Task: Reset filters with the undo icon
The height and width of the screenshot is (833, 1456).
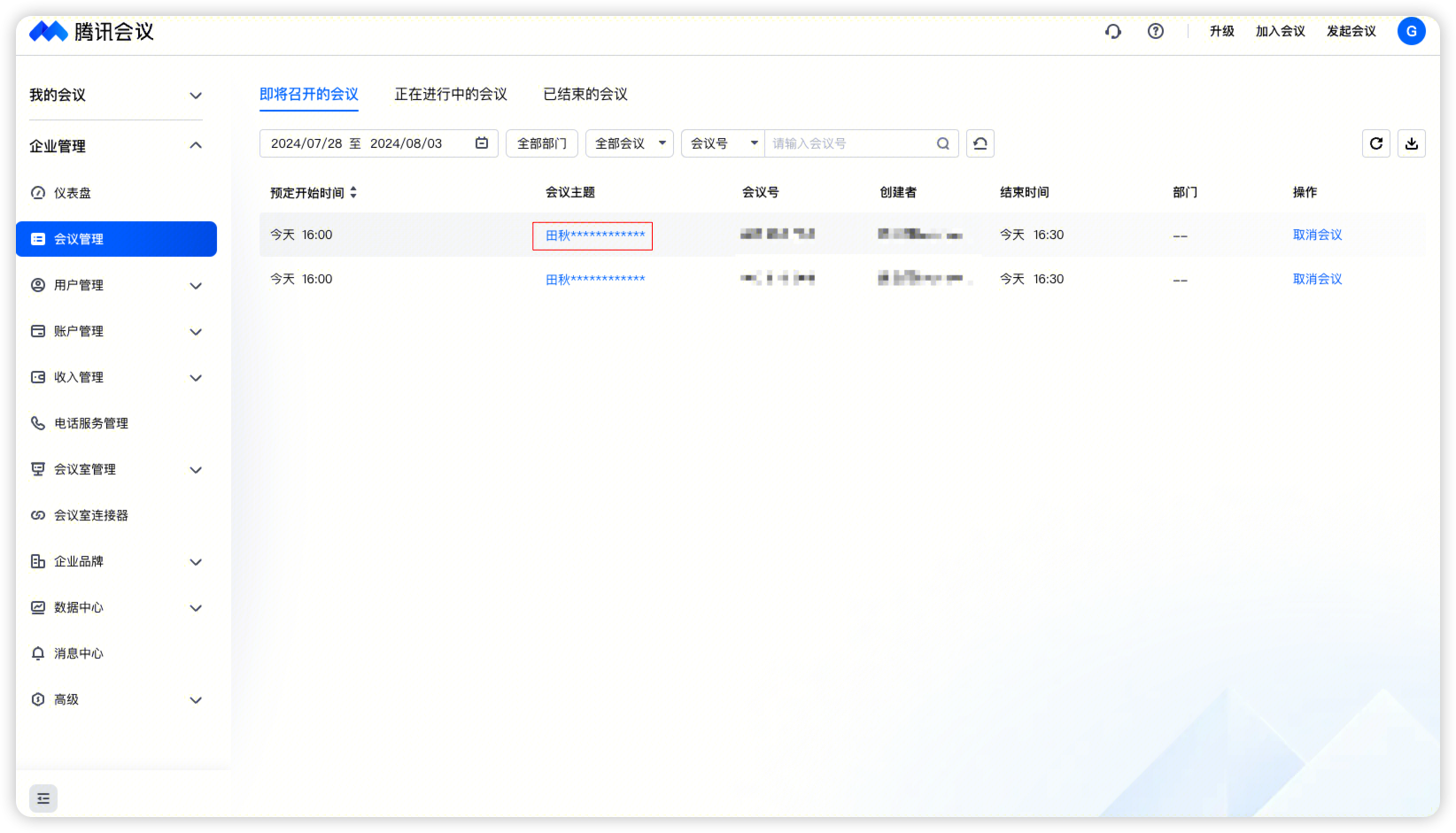Action: click(980, 143)
